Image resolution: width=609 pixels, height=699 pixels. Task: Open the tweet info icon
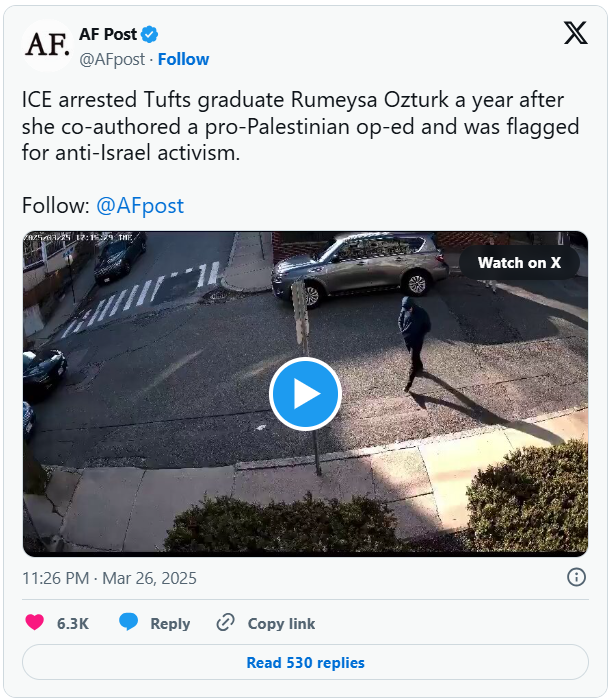576,577
